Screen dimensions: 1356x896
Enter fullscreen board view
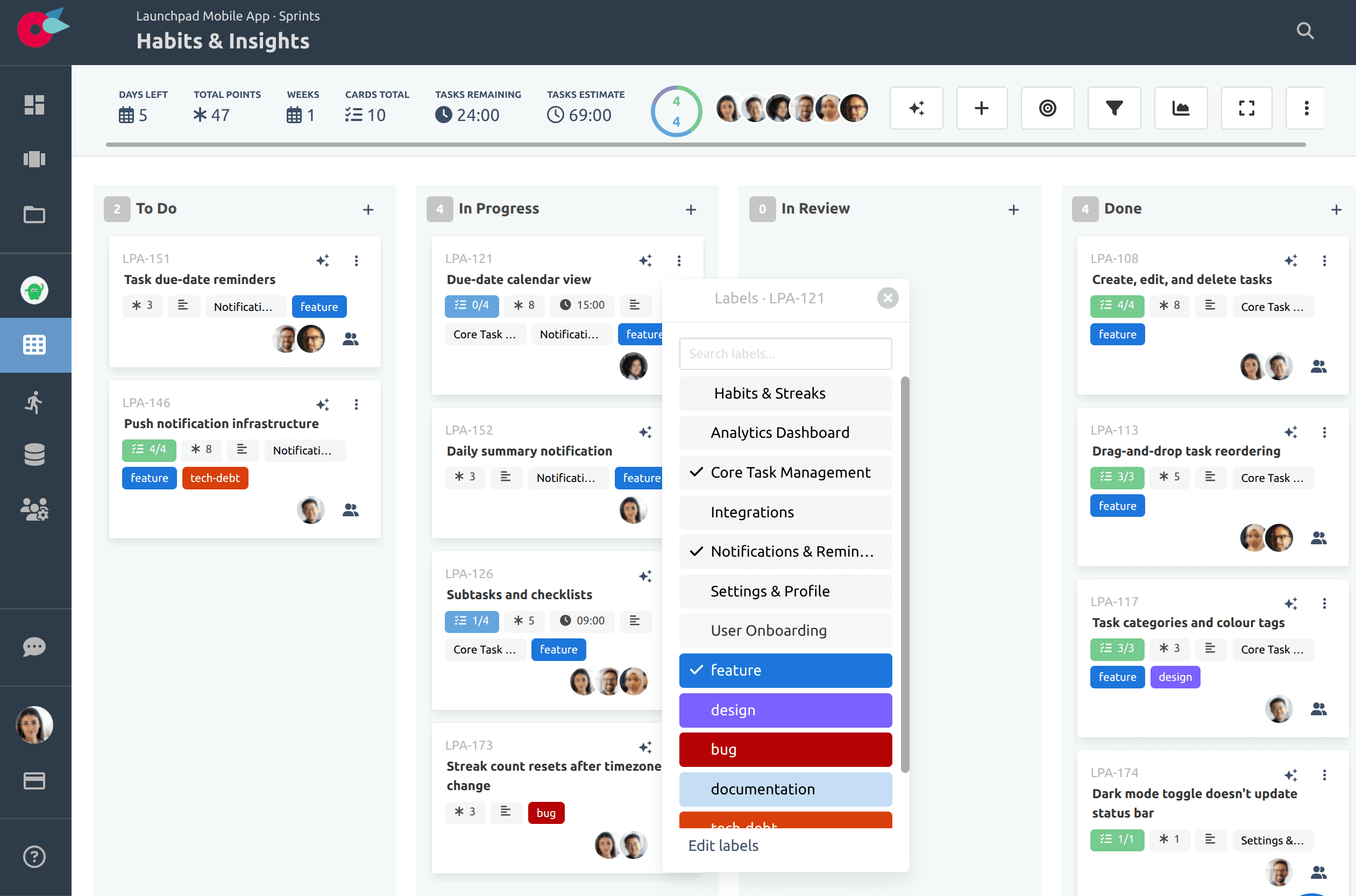click(x=1246, y=108)
